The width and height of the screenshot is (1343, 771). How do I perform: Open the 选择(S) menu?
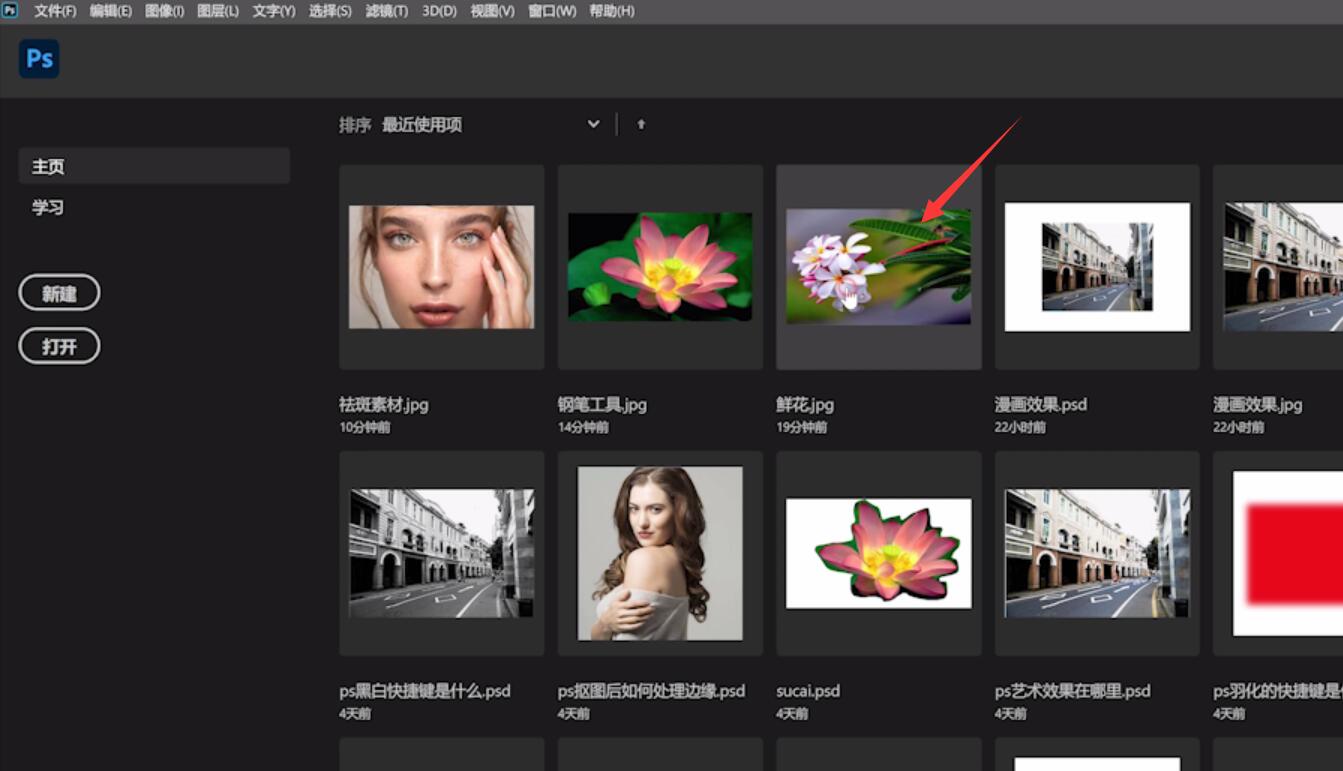[x=330, y=11]
